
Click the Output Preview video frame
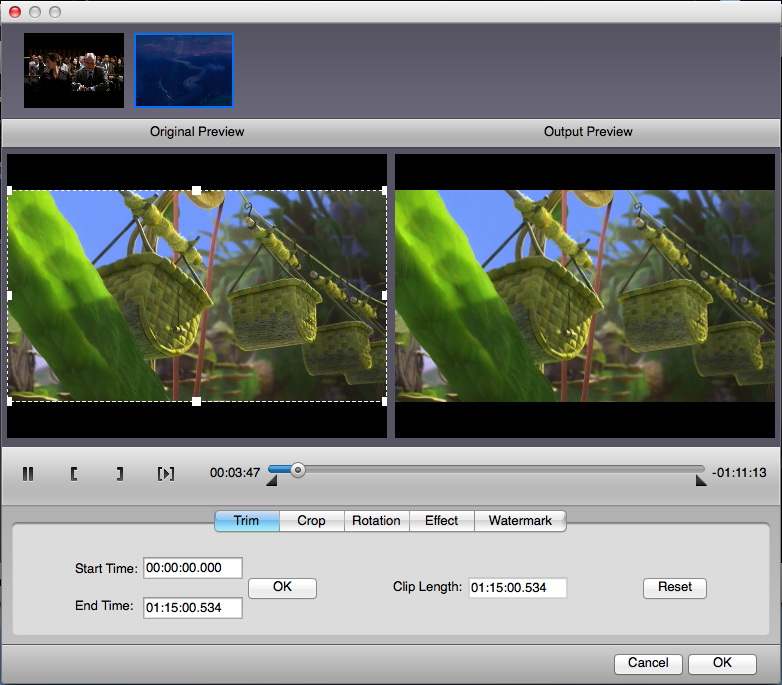[x=585, y=296]
